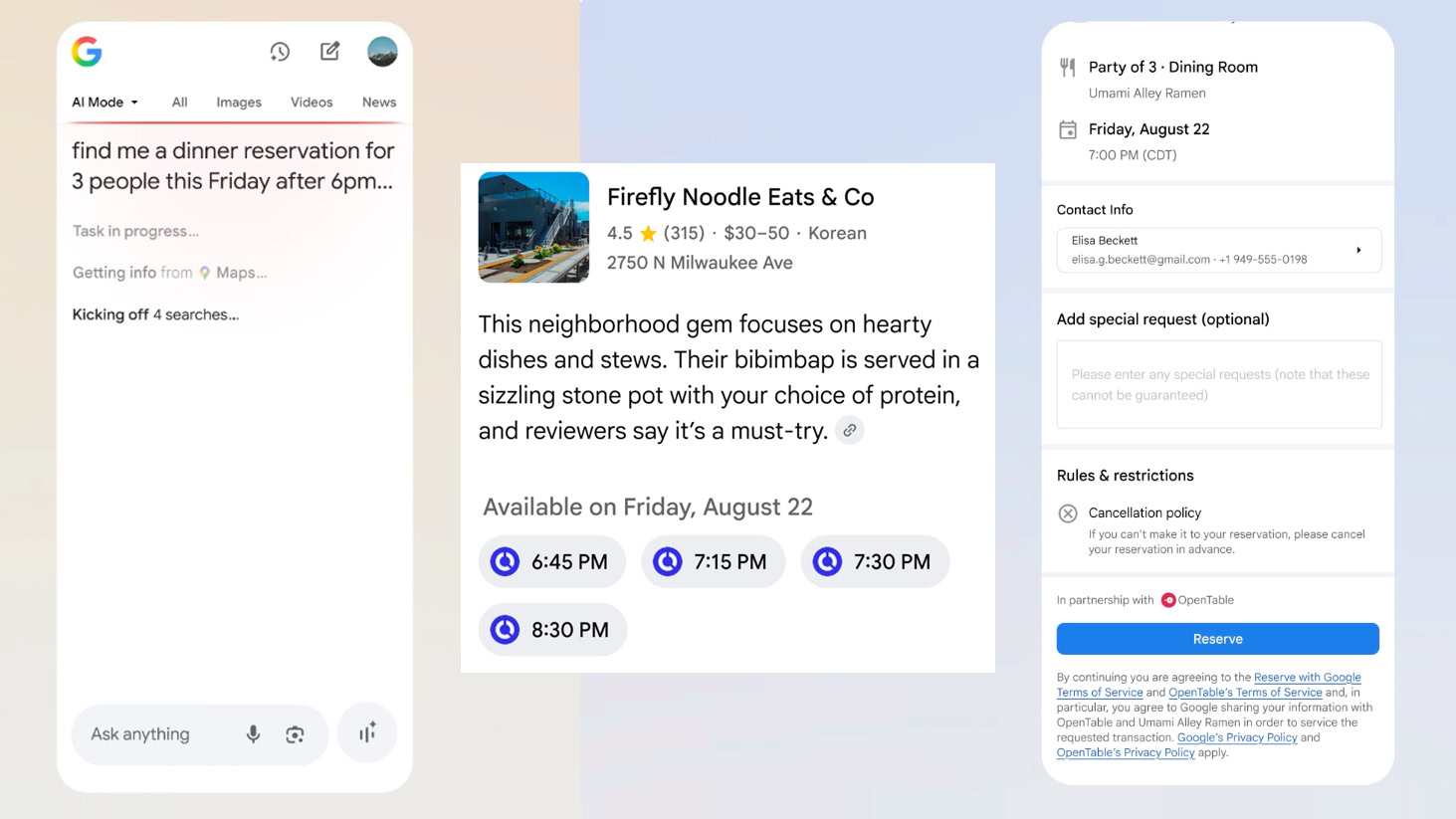Open the account profile avatar
Viewport: 1456px width, 819px height.
[382, 52]
